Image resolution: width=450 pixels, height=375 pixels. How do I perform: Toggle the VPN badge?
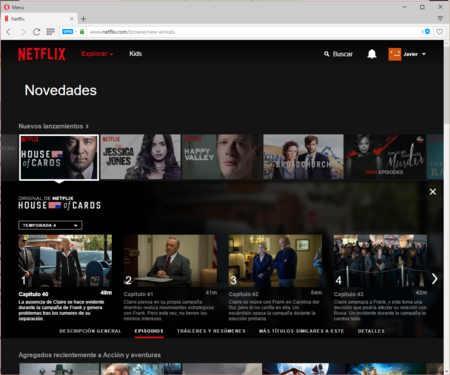click(68, 32)
